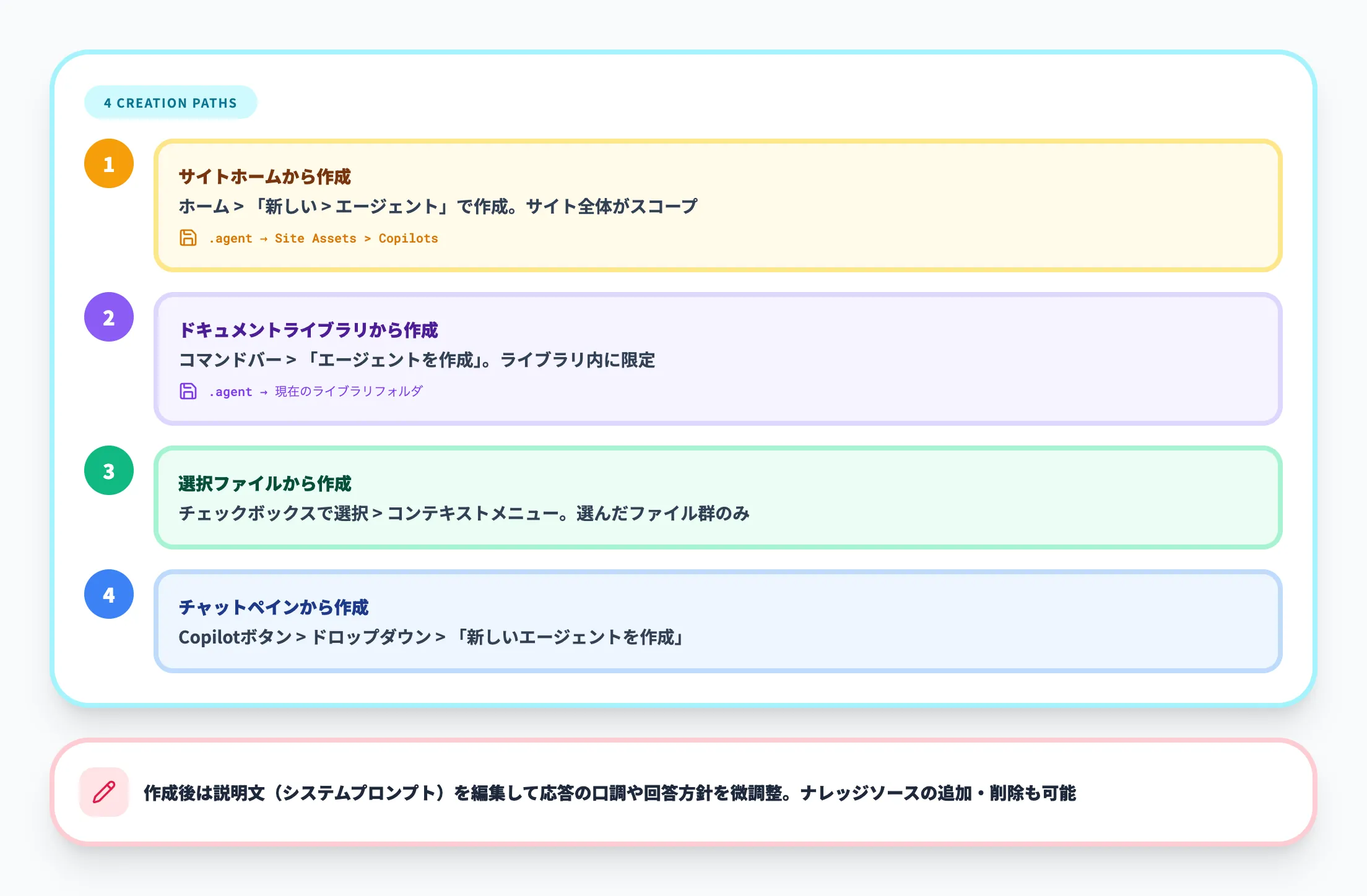Click the floppy disk icon in card 1
Screen dimensions: 1367x896
(x=187, y=238)
